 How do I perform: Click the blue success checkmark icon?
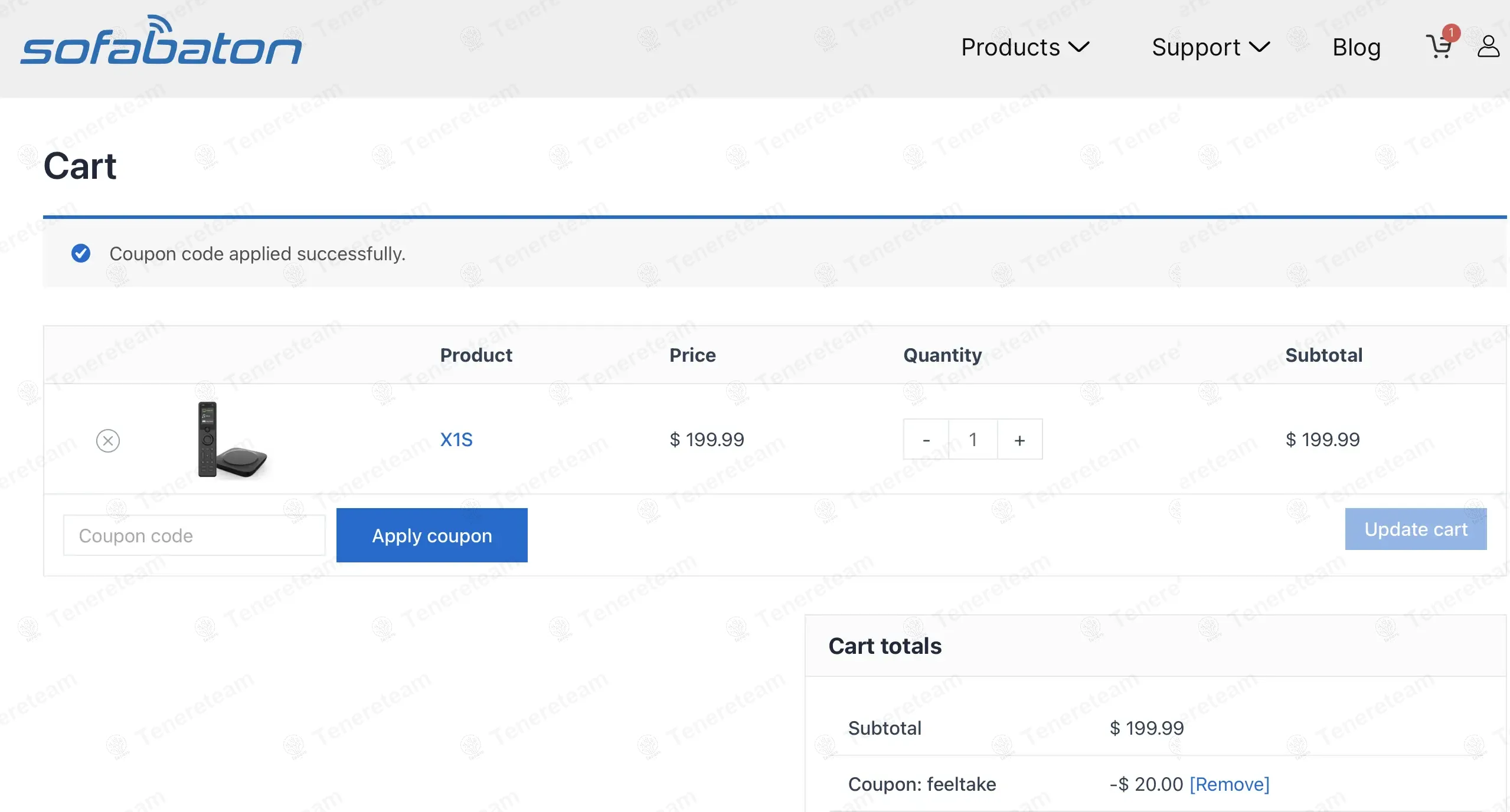(81, 253)
